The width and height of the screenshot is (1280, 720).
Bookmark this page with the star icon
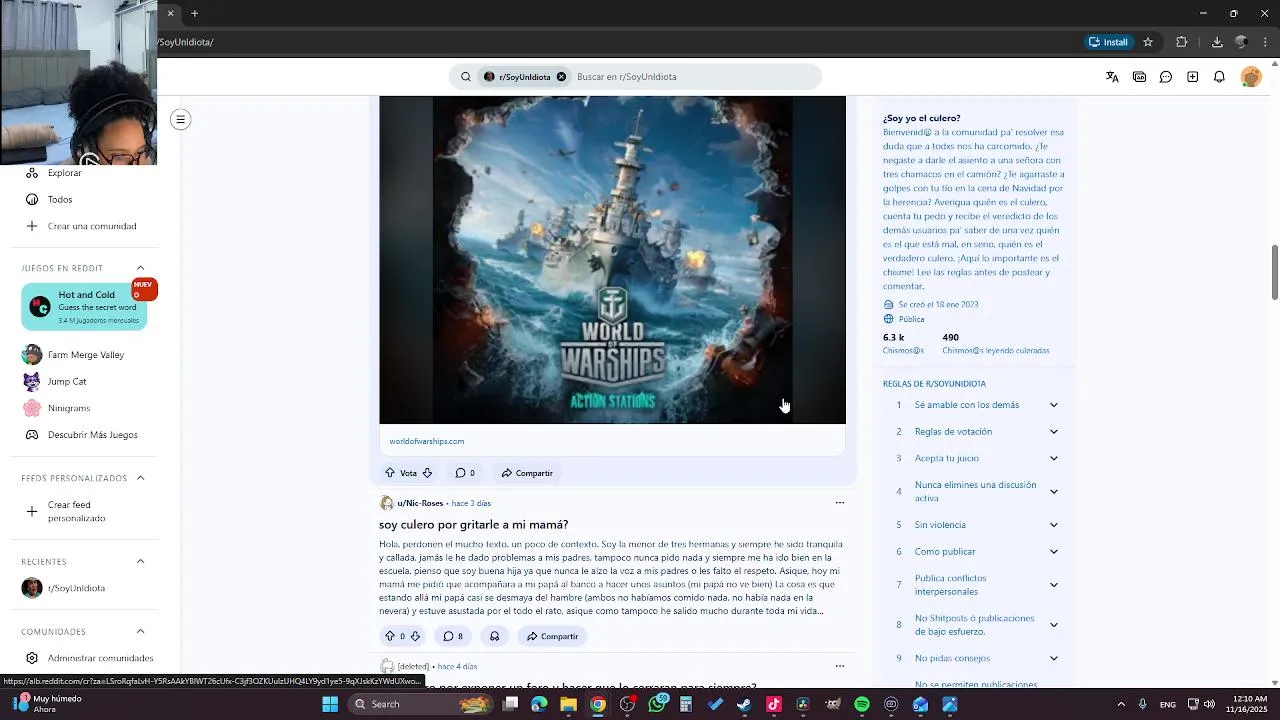1148,42
